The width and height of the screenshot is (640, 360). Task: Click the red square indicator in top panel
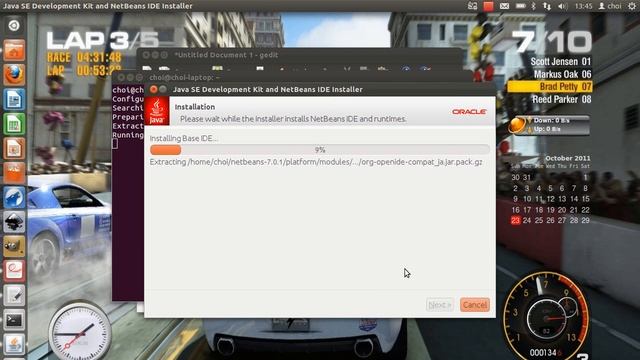click(488, 6)
